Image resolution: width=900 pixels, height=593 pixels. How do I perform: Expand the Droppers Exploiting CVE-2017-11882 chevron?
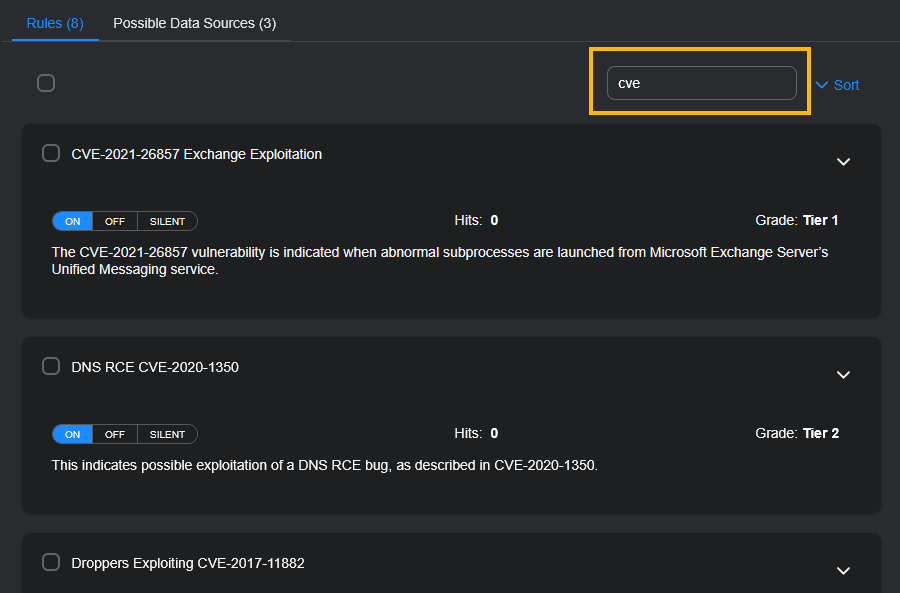click(x=843, y=571)
